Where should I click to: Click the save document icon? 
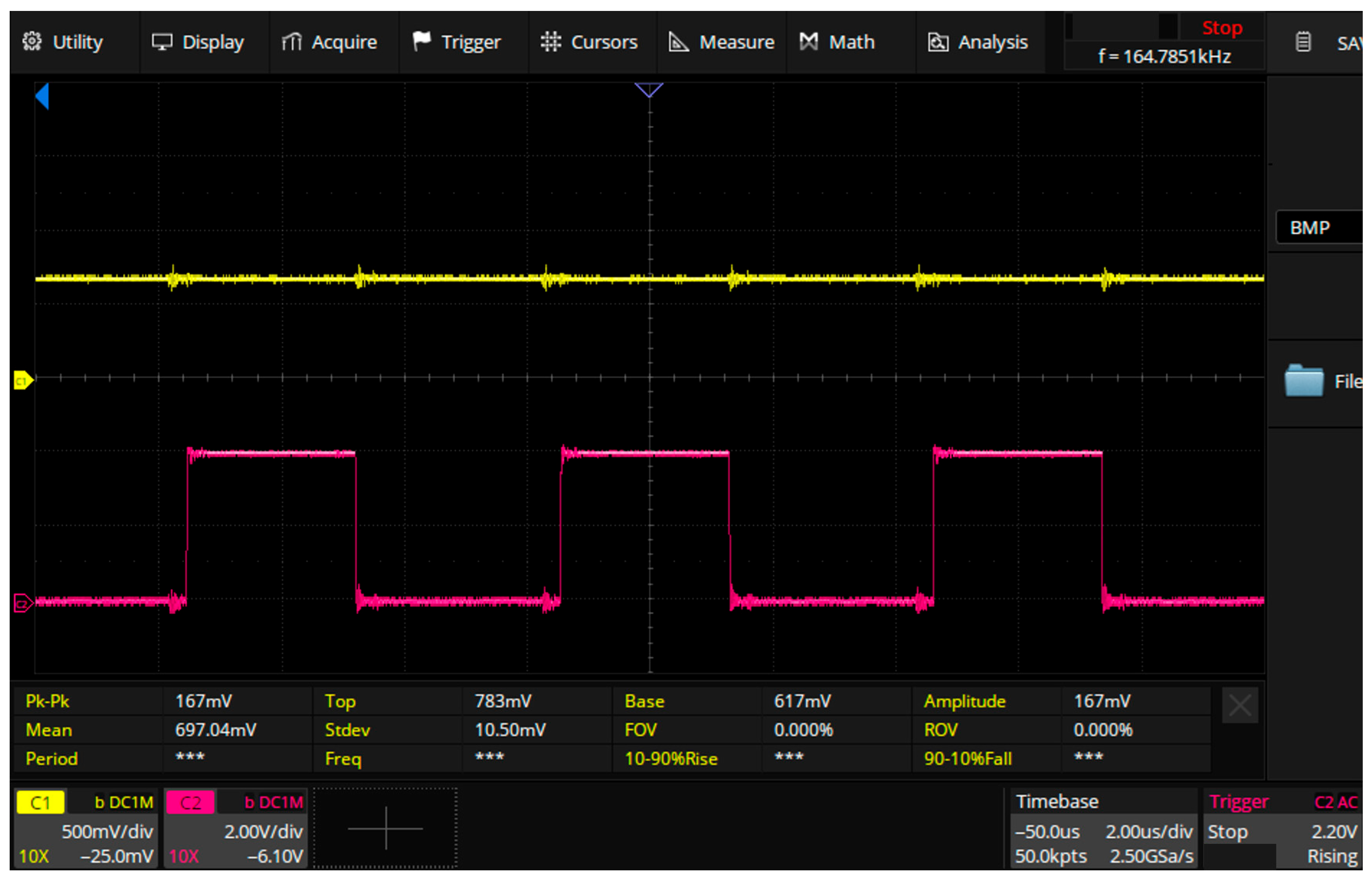(x=1303, y=42)
